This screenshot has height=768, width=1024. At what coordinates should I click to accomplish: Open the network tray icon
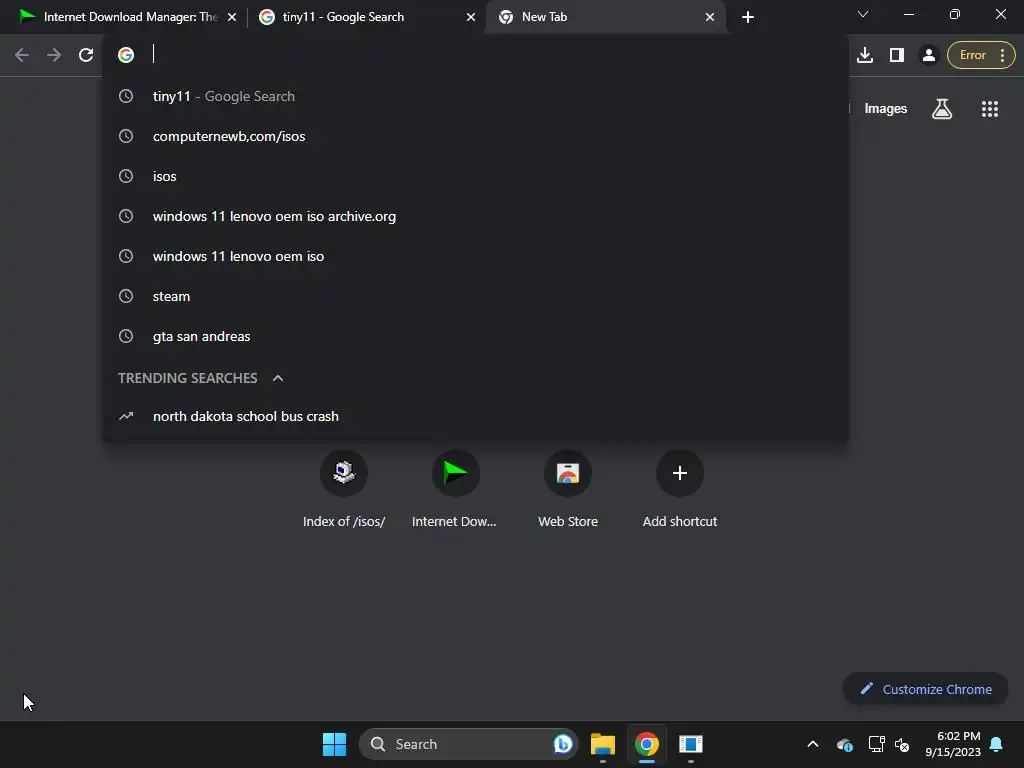(x=876, y=744)
